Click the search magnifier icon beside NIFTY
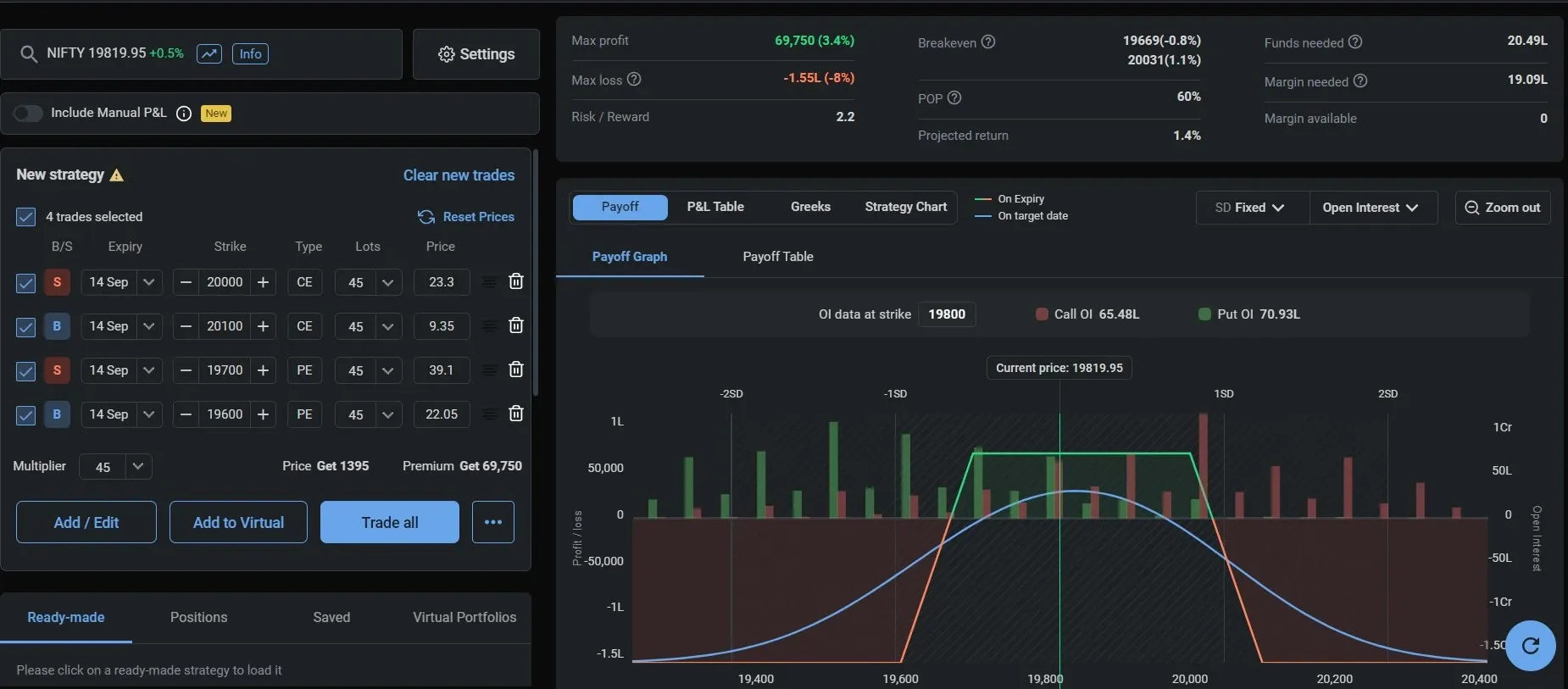This screenshot has width=1568, height=689. (x=29, y=54)
